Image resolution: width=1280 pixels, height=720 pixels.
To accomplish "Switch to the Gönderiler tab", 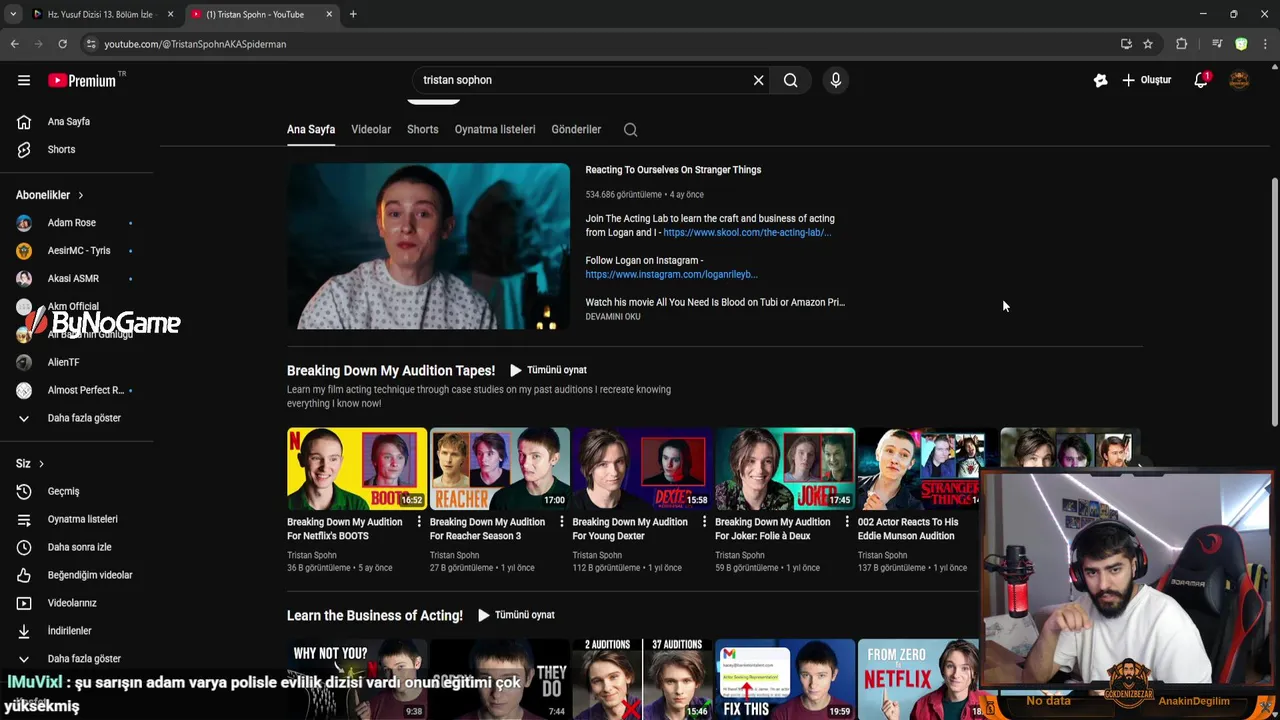I will (576, 129).
